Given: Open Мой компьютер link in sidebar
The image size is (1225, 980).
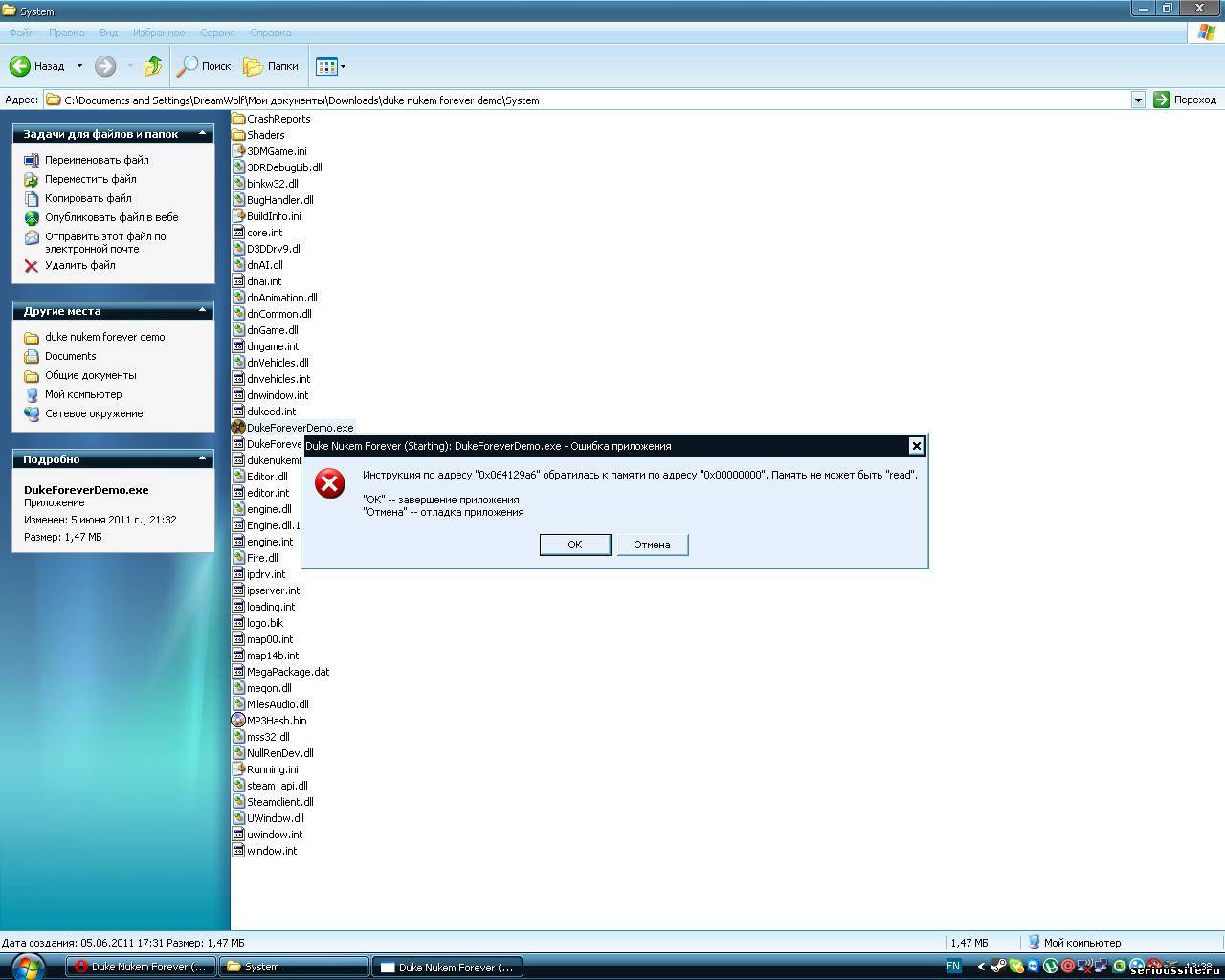Looking at the screenshot, I should (x=83, y=394).
